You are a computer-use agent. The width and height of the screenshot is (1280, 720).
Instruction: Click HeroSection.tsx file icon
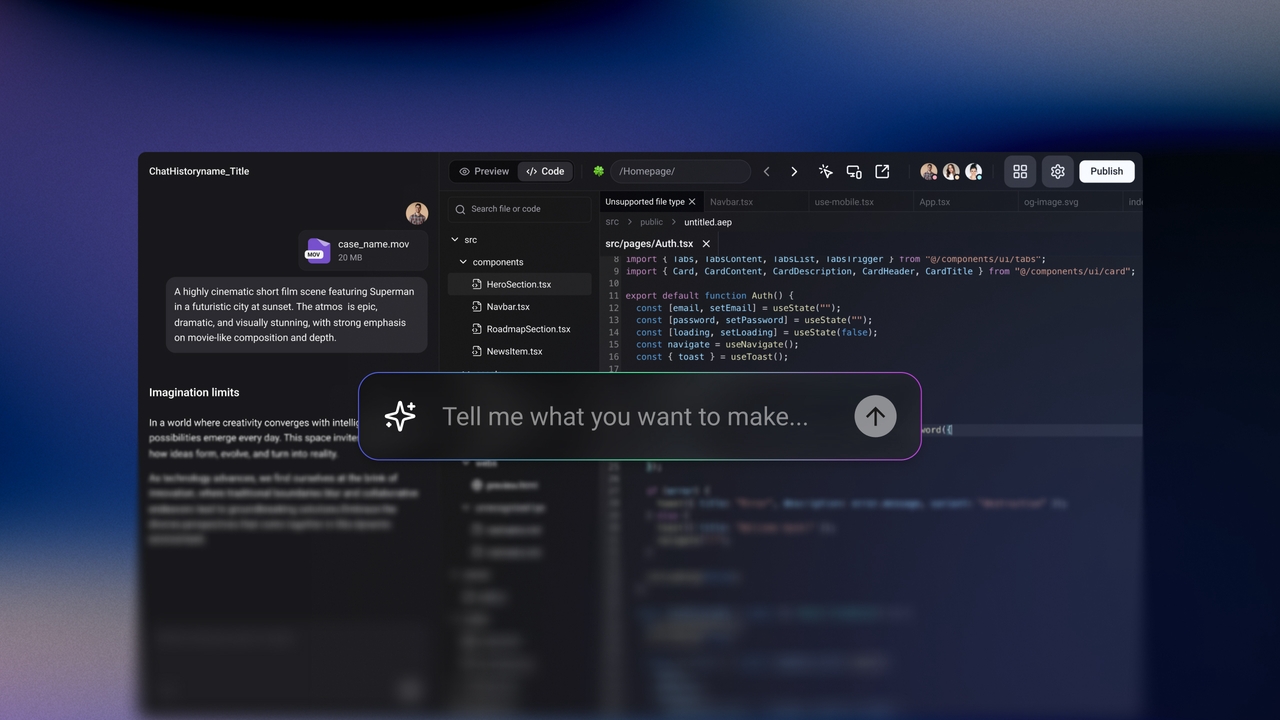[x=477, y=284]
